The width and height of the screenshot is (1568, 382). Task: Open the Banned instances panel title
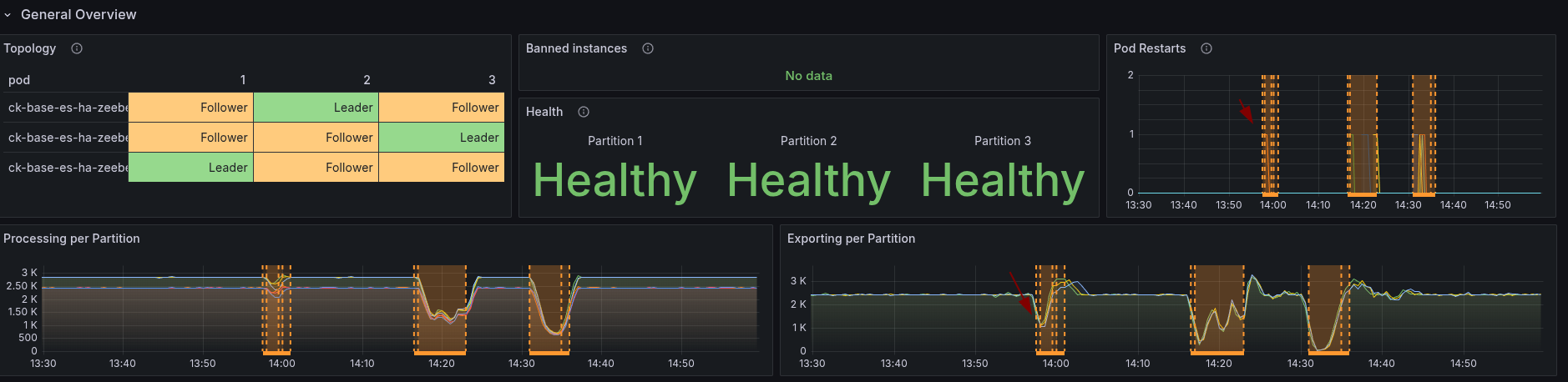point(576,48)
